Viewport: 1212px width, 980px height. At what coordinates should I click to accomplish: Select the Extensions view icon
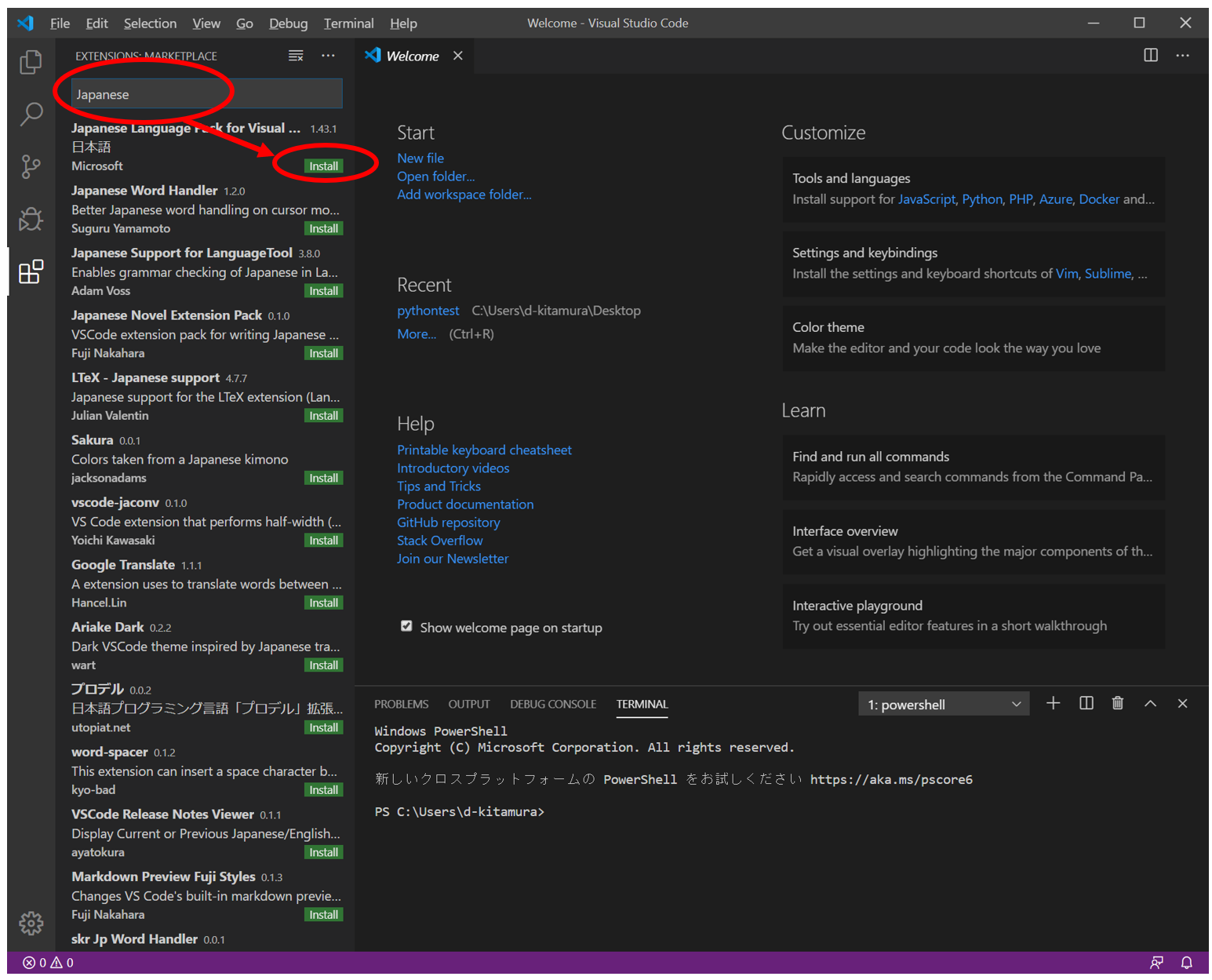[31, 271]
